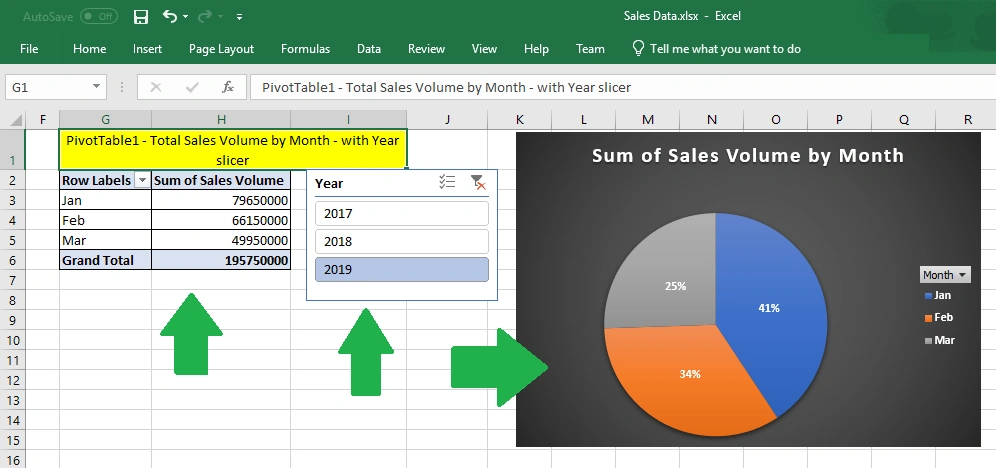Toggle the AutoSave switch

point(98,17)
